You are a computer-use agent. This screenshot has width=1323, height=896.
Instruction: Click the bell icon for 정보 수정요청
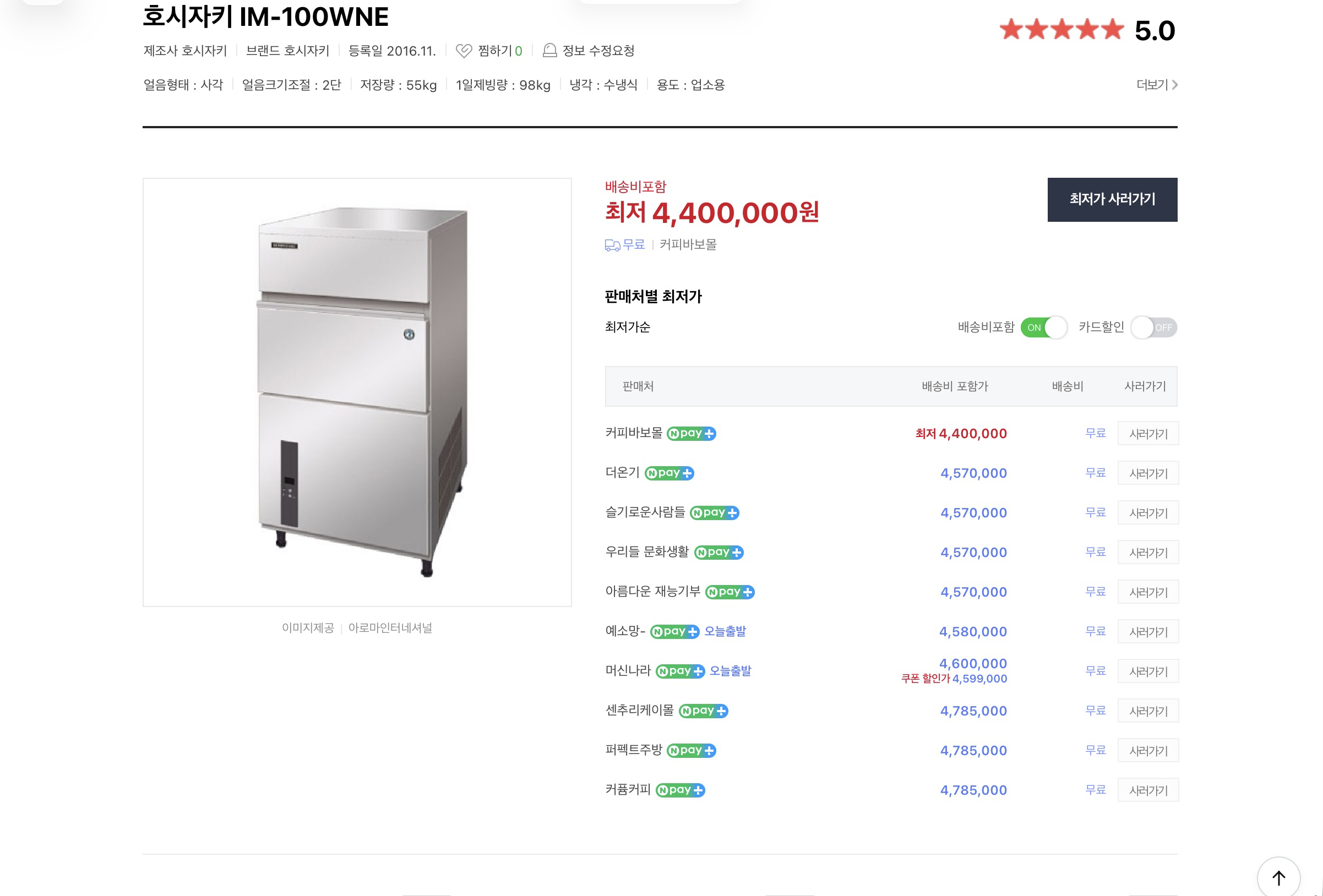[x=549, y=51]
